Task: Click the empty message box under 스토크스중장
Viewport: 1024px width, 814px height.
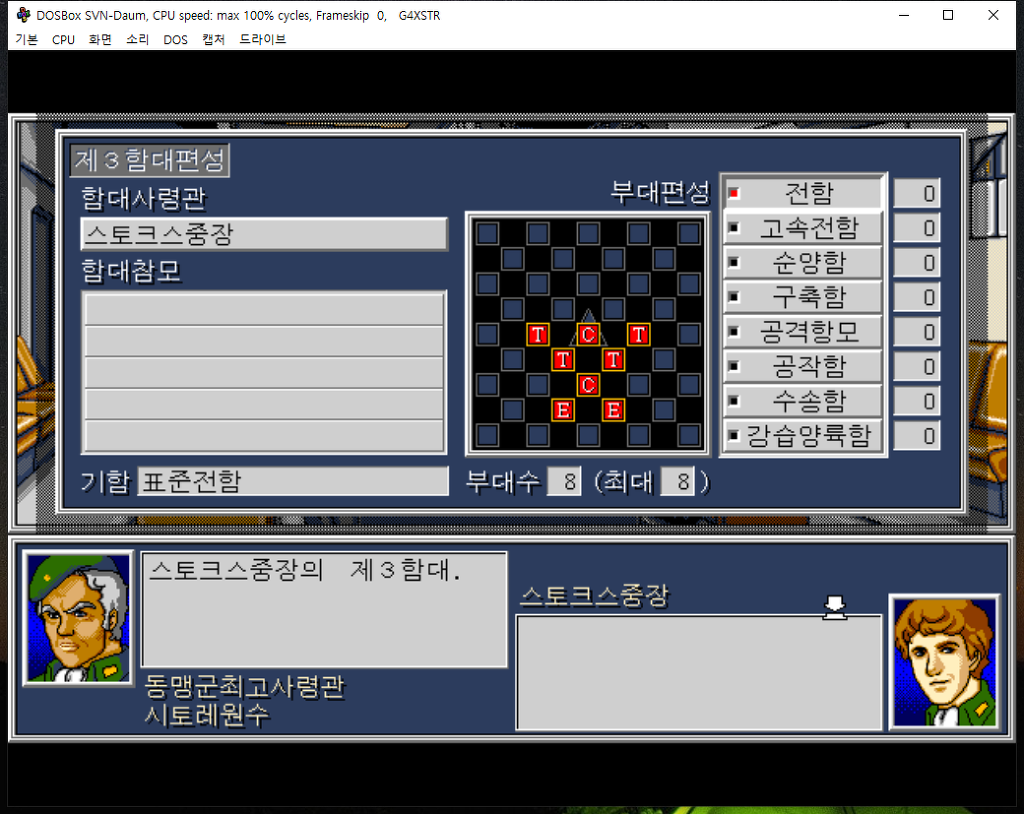Action: click(x=699, y=672)
